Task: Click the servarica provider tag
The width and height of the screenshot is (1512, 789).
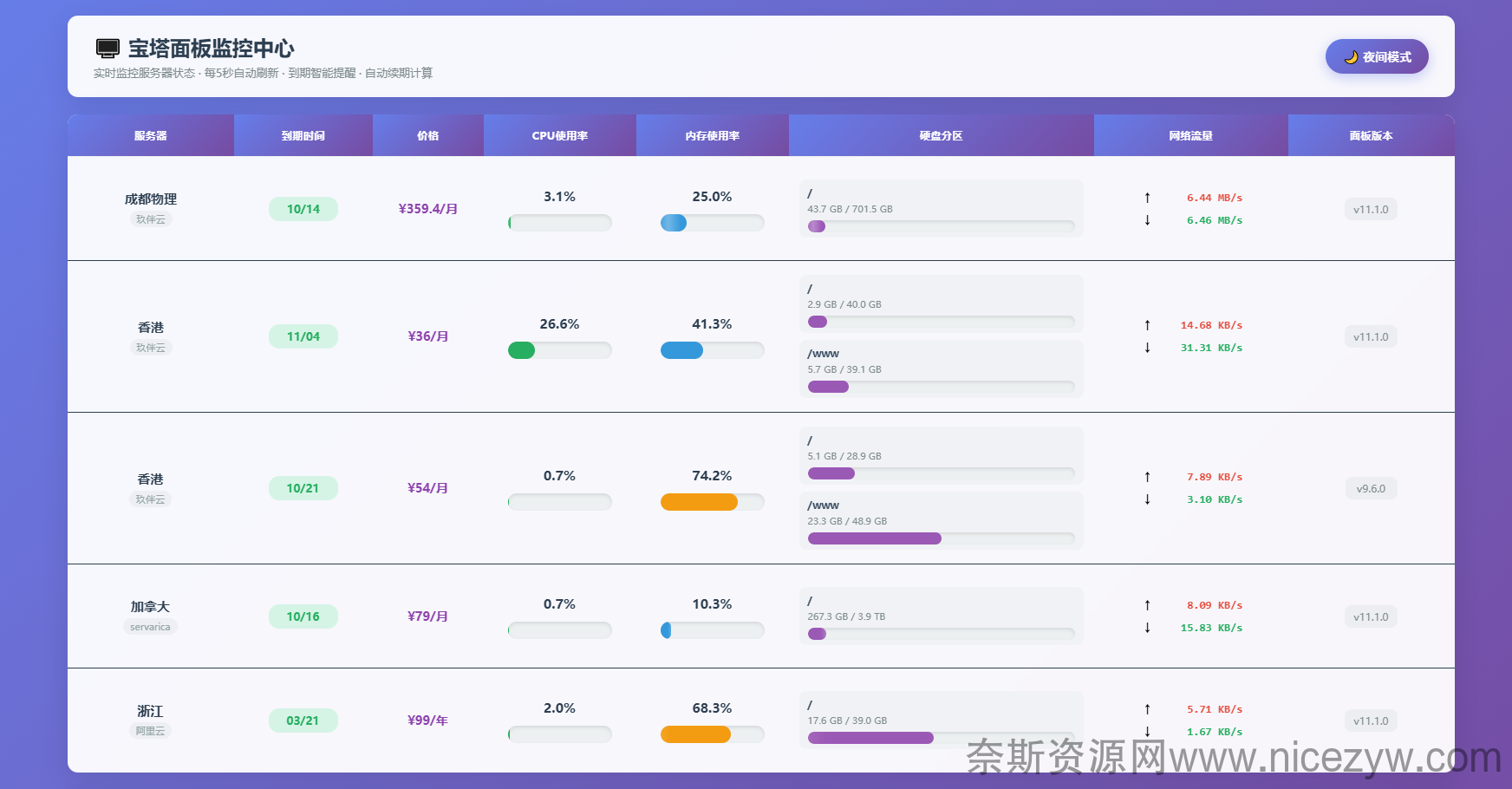Action: (x=150, y=627)
